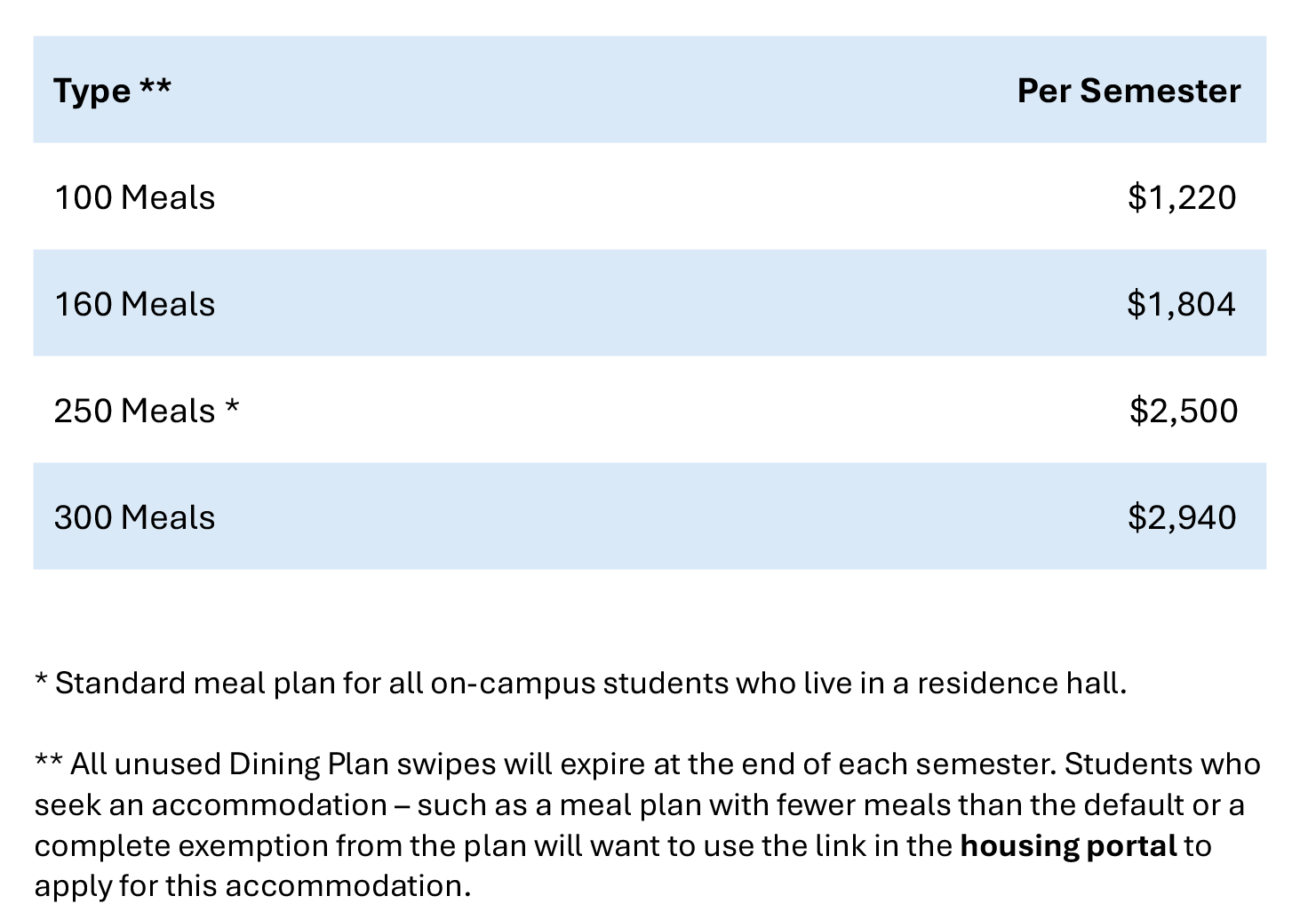
Task: Click the $2,500 price cell
Action: [x=1183, y=411]
